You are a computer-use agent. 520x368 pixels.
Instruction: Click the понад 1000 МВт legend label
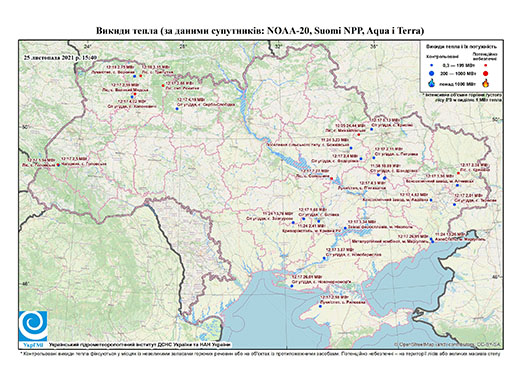tap(457, 83)
